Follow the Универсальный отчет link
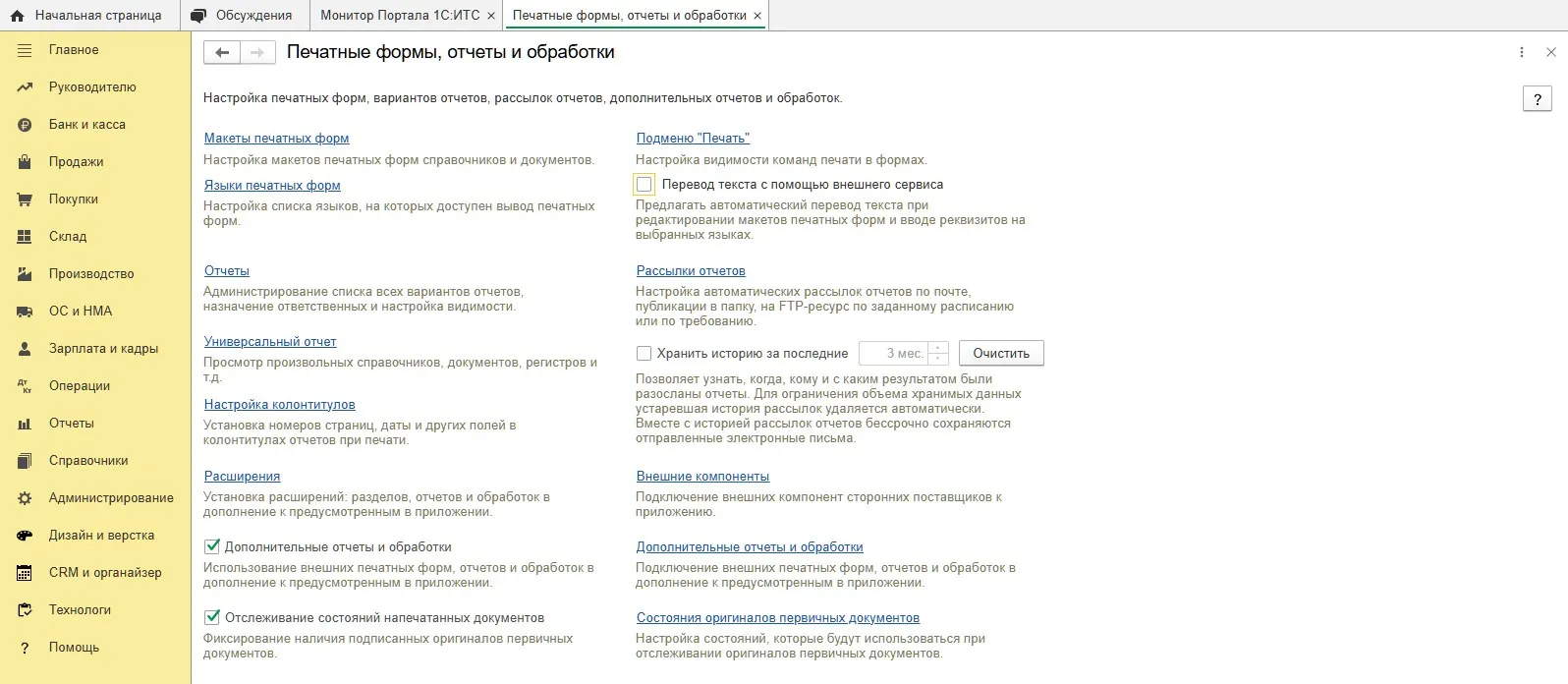This screenshot has width=1568, height=684. pyautogui.click(x=270, y=342)
